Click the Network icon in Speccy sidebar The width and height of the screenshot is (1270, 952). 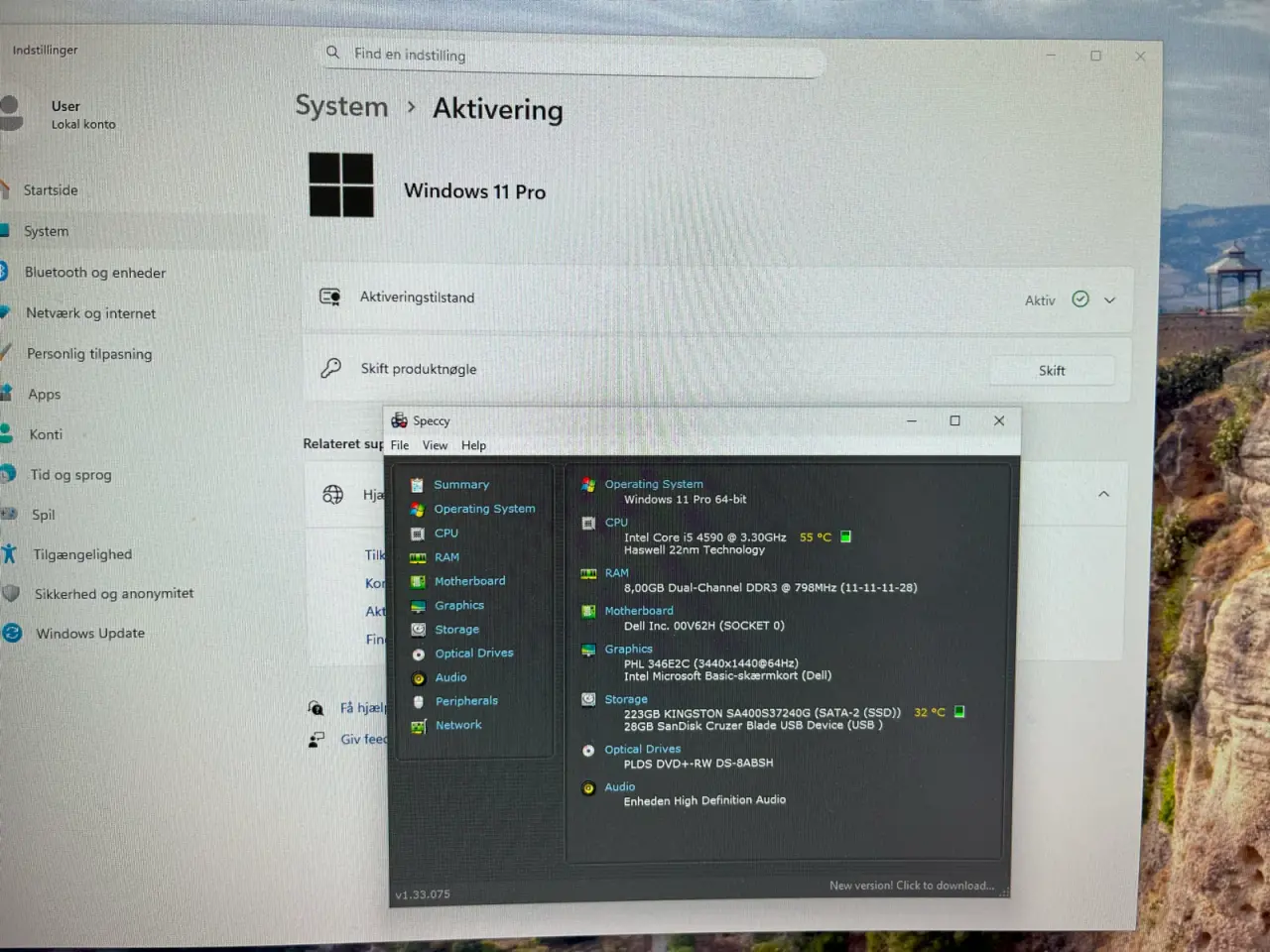(418, 726)
